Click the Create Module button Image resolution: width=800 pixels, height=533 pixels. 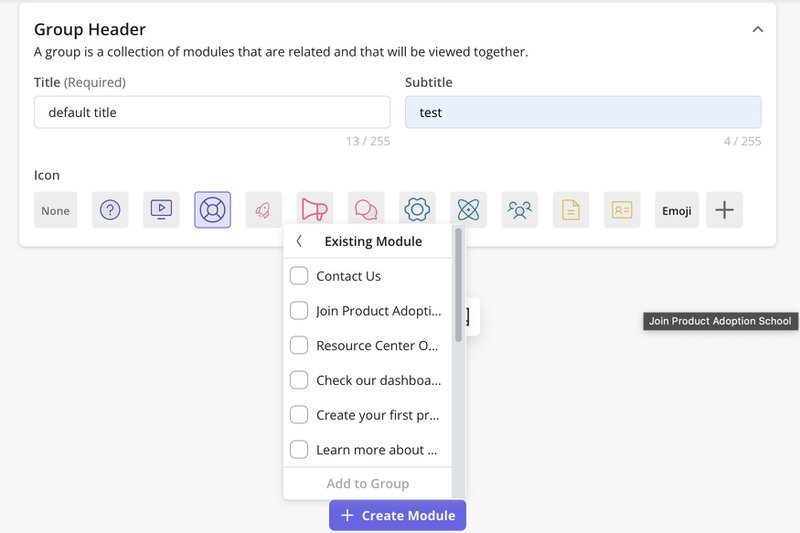398,516
